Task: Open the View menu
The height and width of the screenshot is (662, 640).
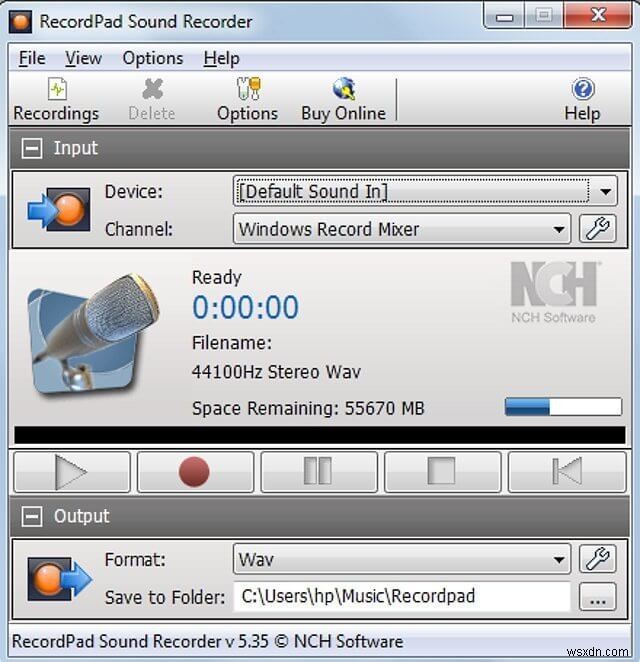Action: 83,58
